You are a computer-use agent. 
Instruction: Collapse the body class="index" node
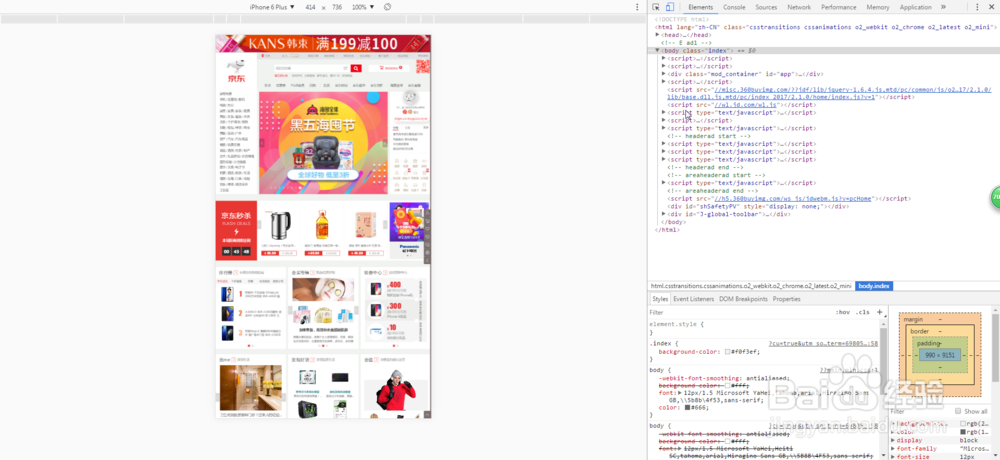[658, 50]
